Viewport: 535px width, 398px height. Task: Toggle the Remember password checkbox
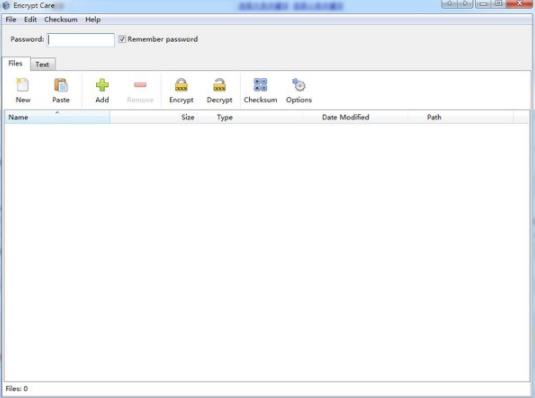coord(122,39)
